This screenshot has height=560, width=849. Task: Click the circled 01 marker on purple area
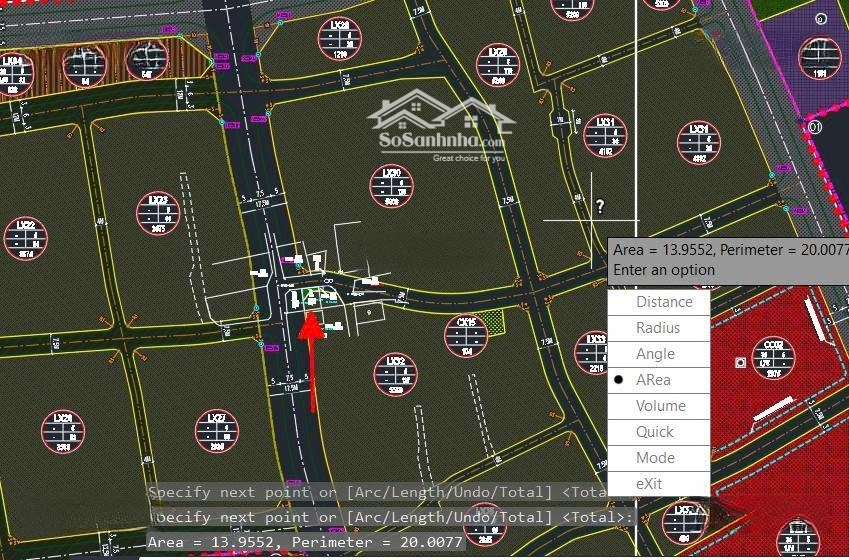pos(815,128)
